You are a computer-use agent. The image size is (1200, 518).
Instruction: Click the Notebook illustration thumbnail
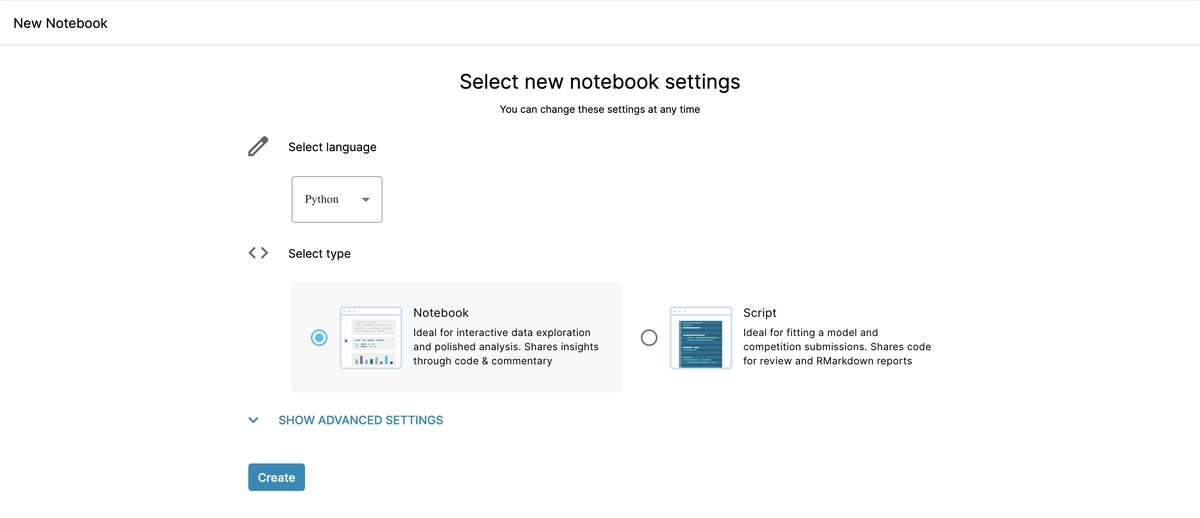click(x=371, y=338)
